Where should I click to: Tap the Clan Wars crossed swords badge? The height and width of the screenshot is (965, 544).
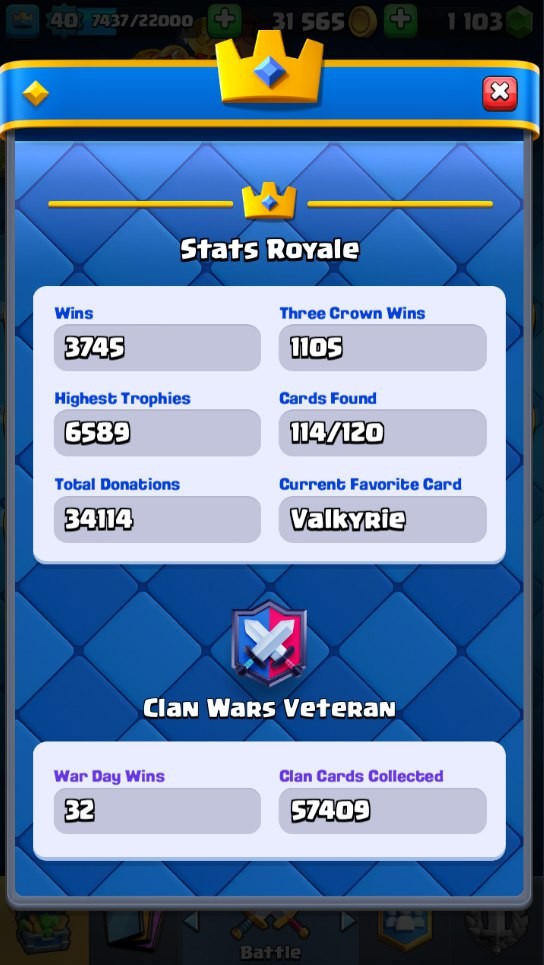tap(269, 644)
